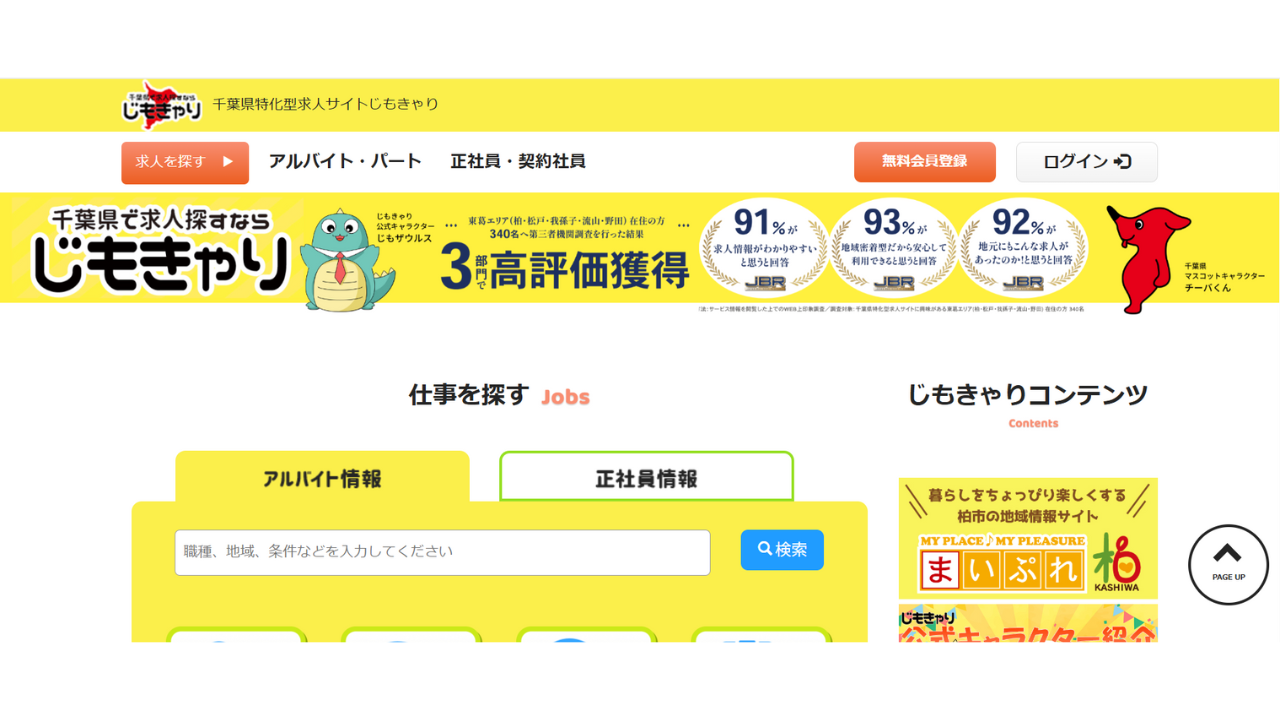This screenshot has height=720, width=1280.
Task: Focus the job keyword search field
Action: tap(442, 552)
